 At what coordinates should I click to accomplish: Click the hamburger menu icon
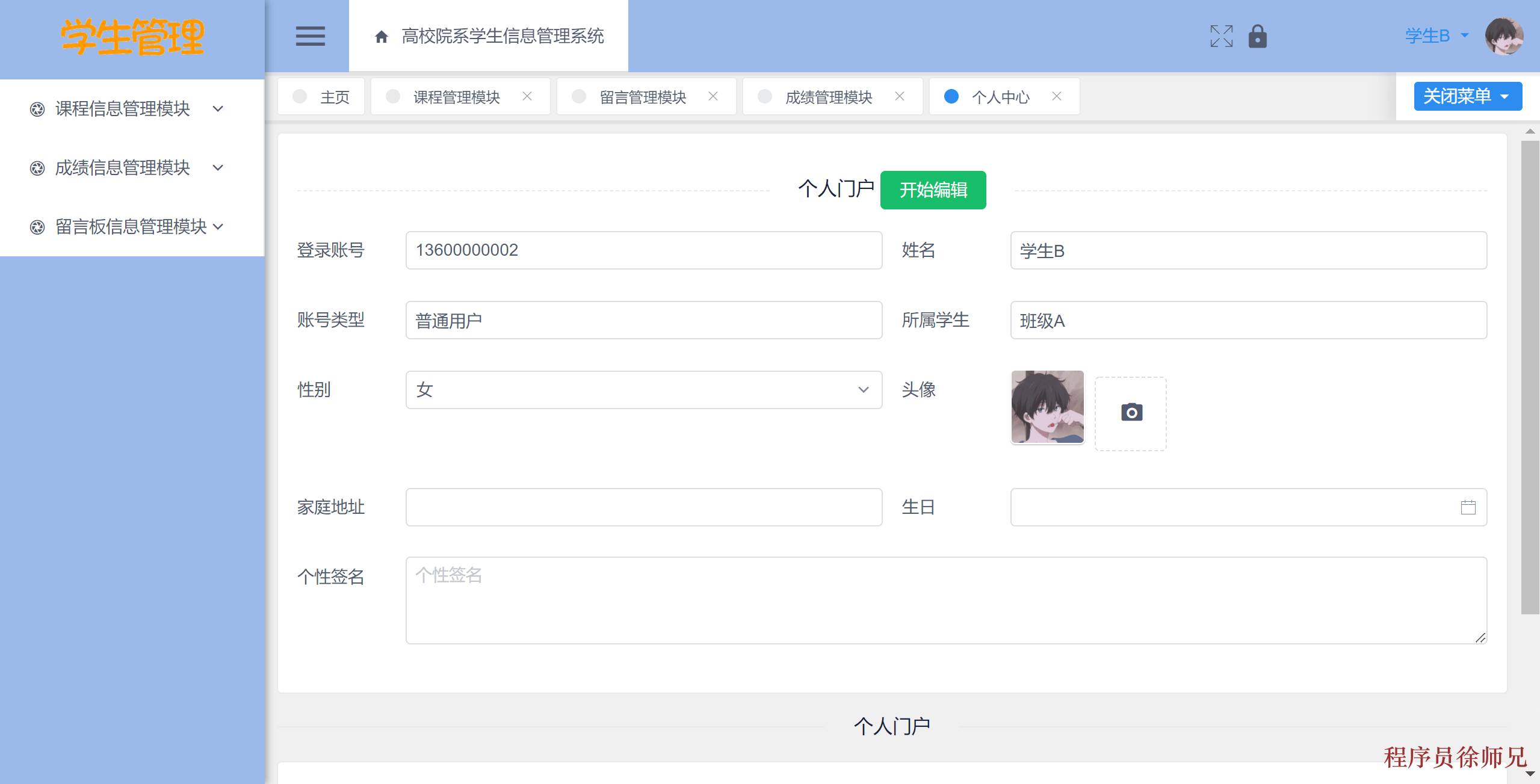click(x=311, y=36)
